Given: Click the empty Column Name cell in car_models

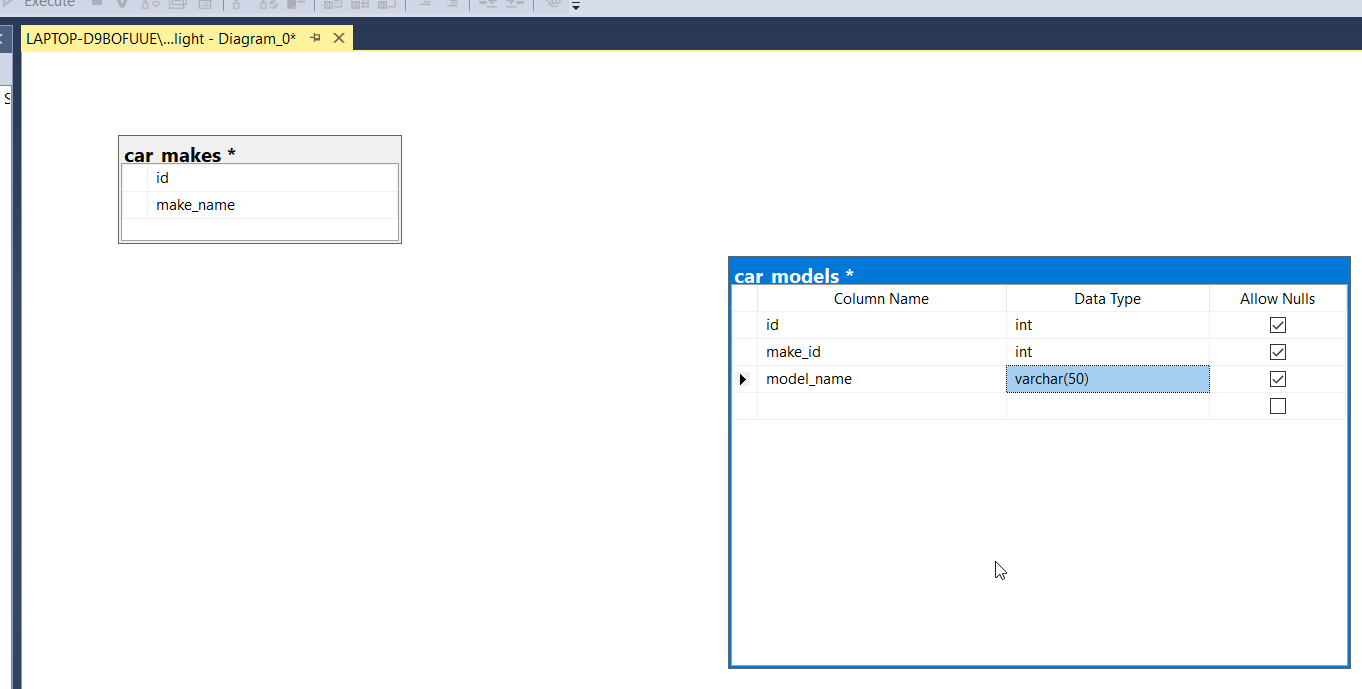Looking at the screenshot, I should pos(881,406).
